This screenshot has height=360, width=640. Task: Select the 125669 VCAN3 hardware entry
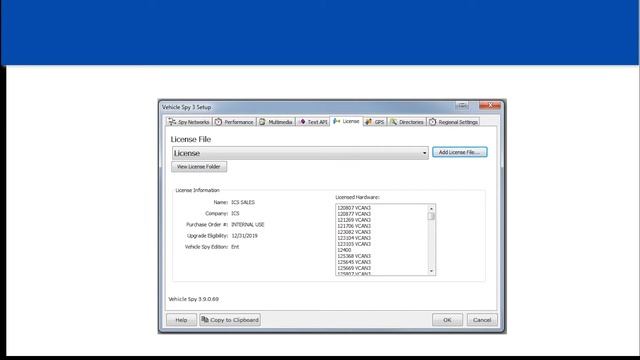coord(354,268)
